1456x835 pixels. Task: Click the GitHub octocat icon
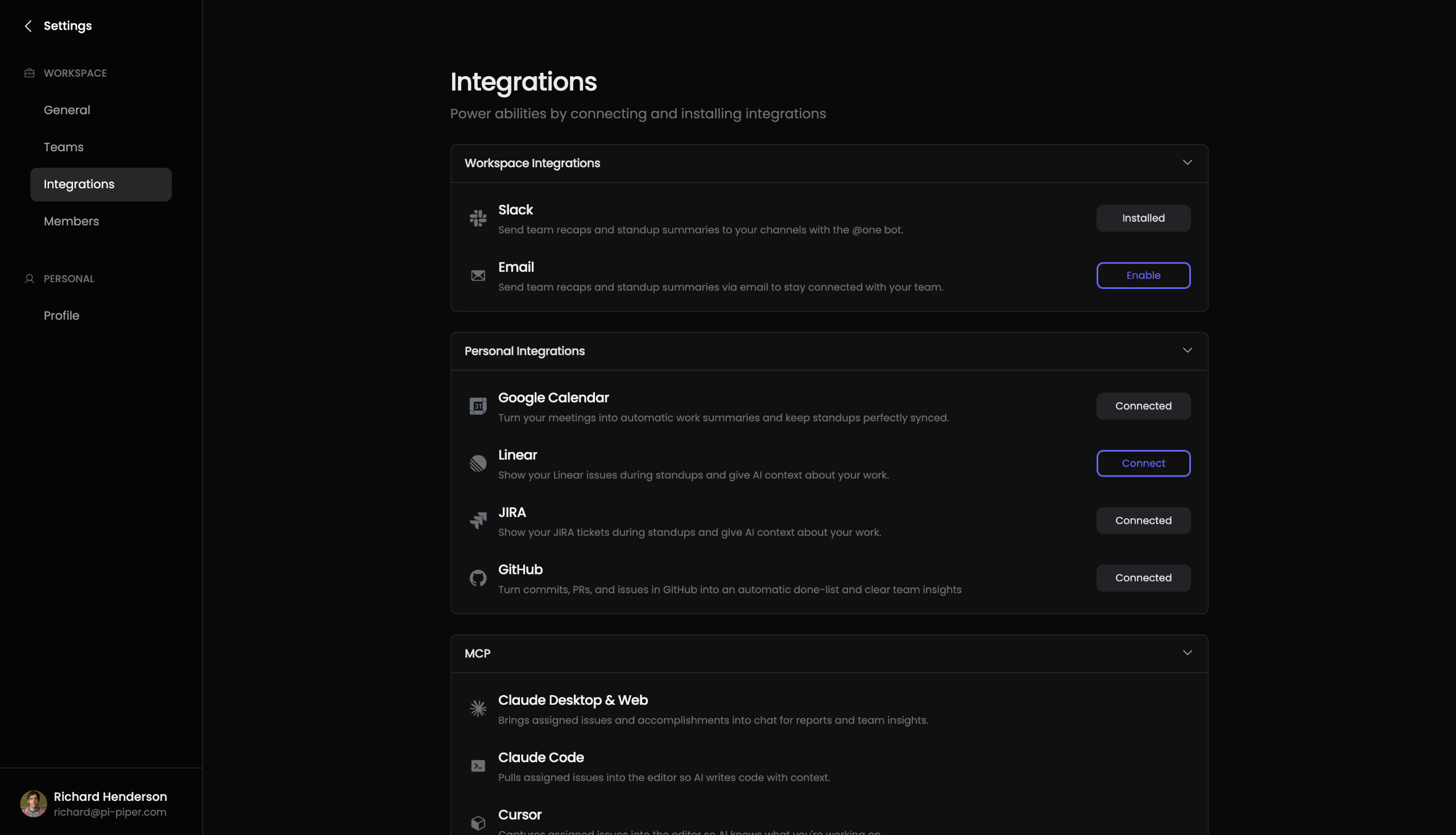pos(478,578)
